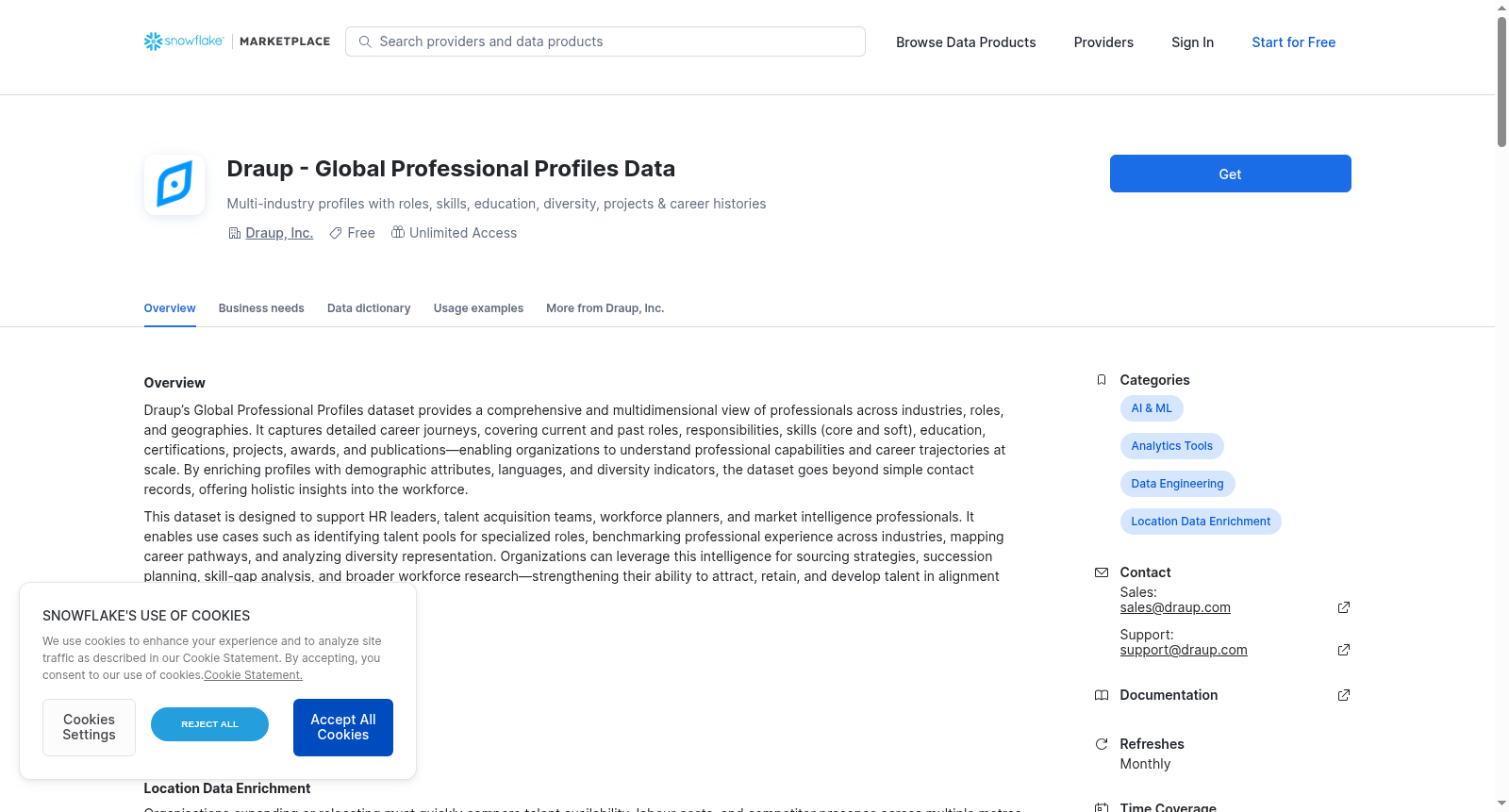
Task: Open the More from Draup, Inc. tab
Action: (605, 308)
